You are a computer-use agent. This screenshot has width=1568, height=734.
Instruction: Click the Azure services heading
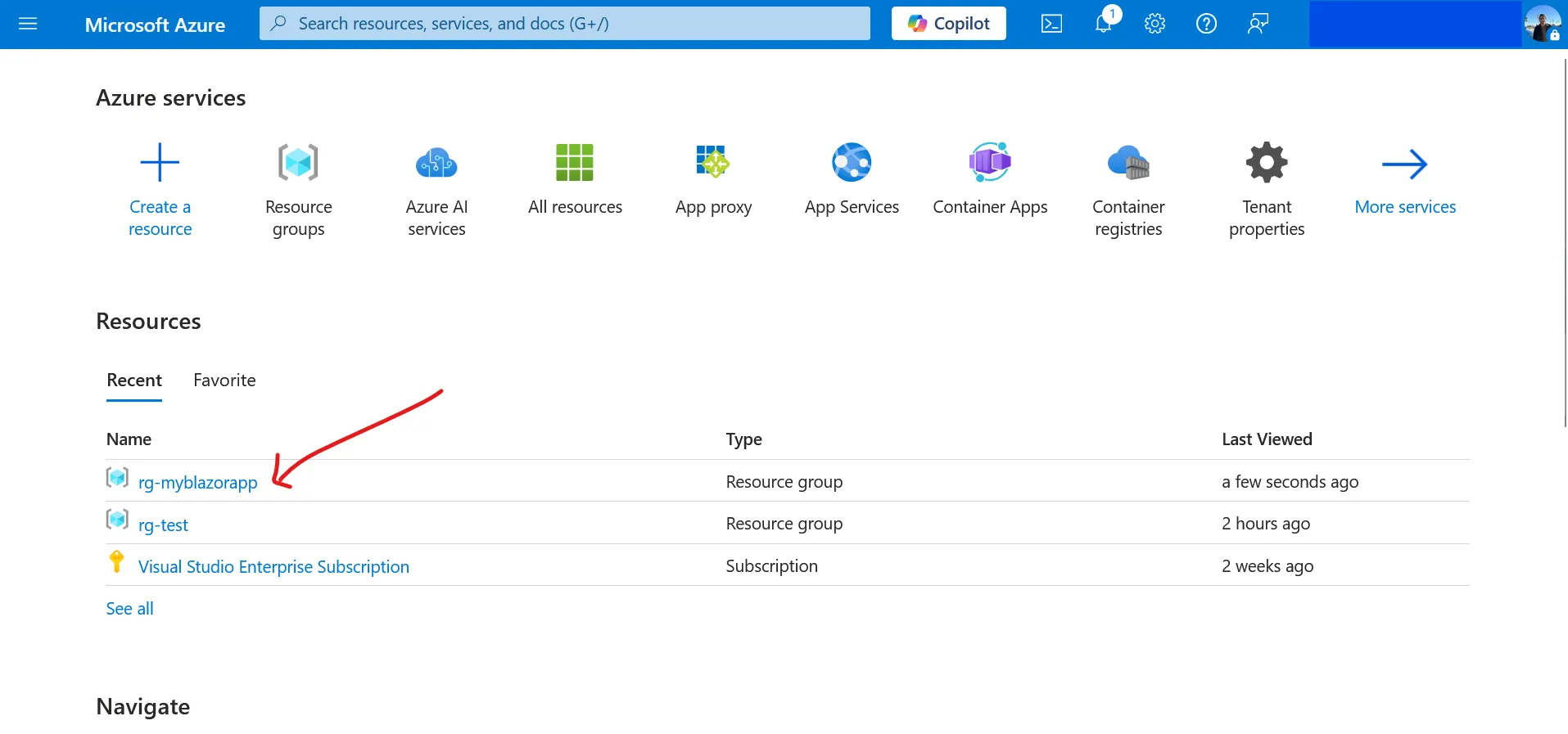pyautogui.click(x=170, y=98)
